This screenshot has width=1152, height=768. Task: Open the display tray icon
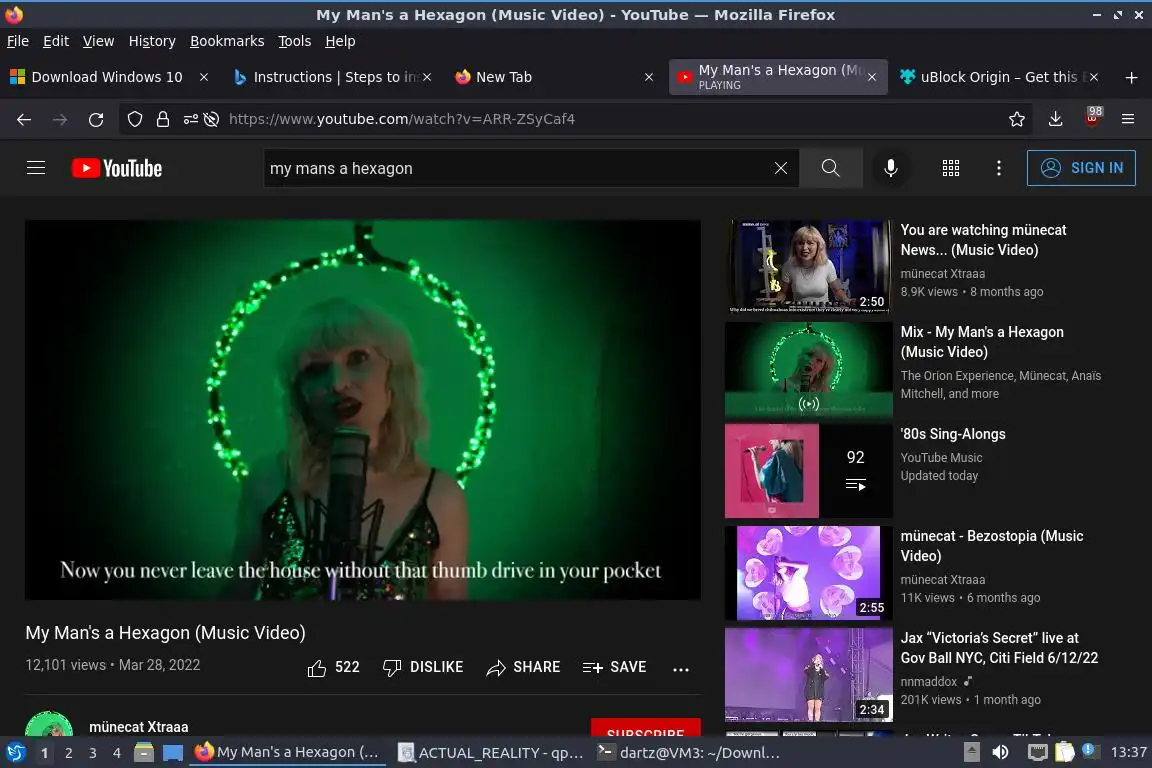tap(1037, 753)
